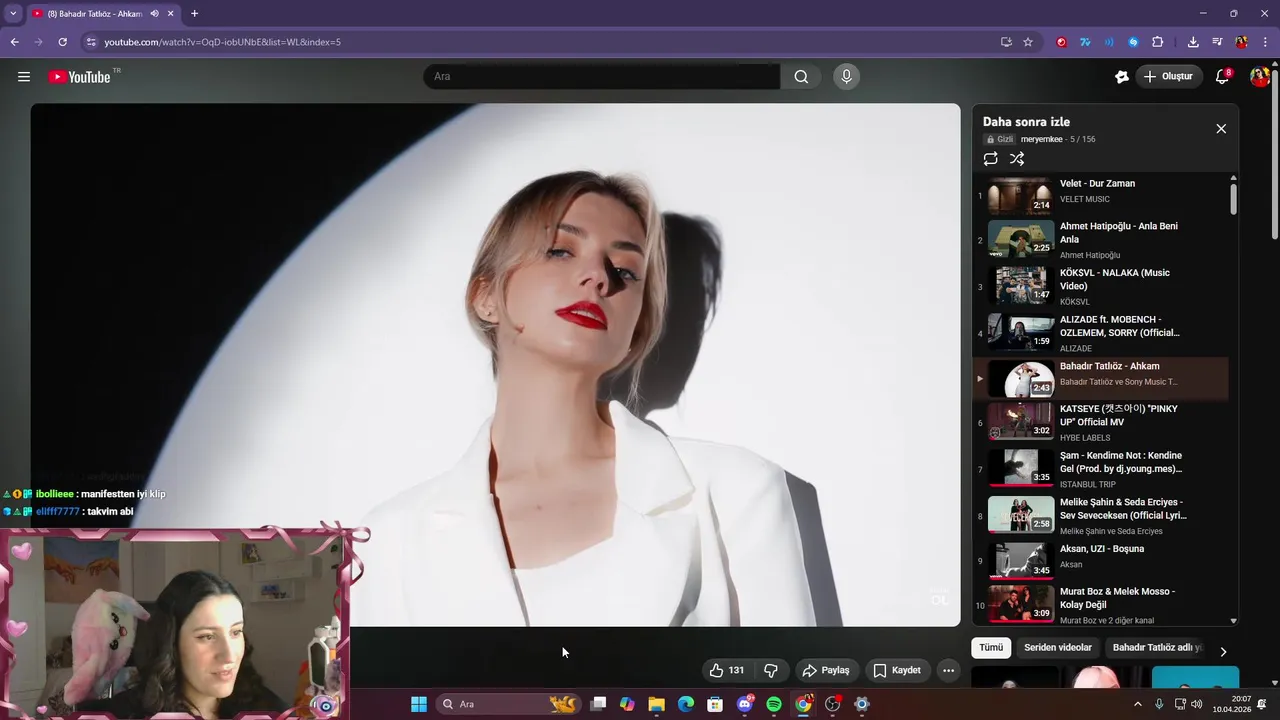This screenshot has height=720, width=1280.
Task: Open the meryemkee playlist owner link
Action: (1041, 139)
